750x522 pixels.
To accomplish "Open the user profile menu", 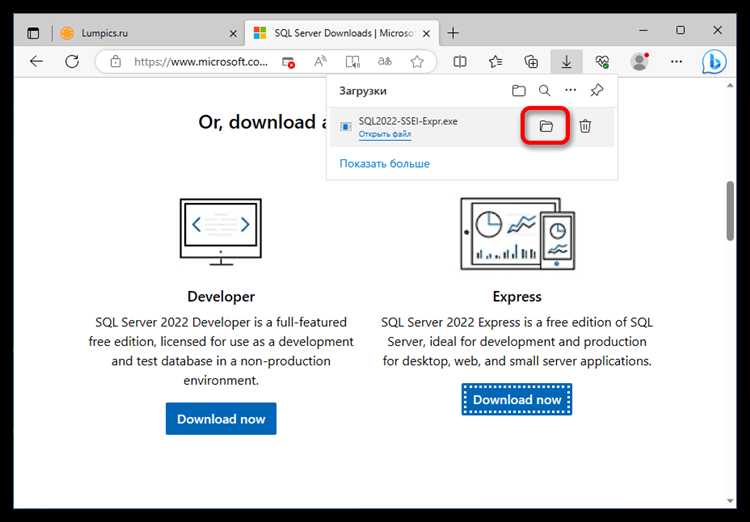I will [x=640, y=61].
